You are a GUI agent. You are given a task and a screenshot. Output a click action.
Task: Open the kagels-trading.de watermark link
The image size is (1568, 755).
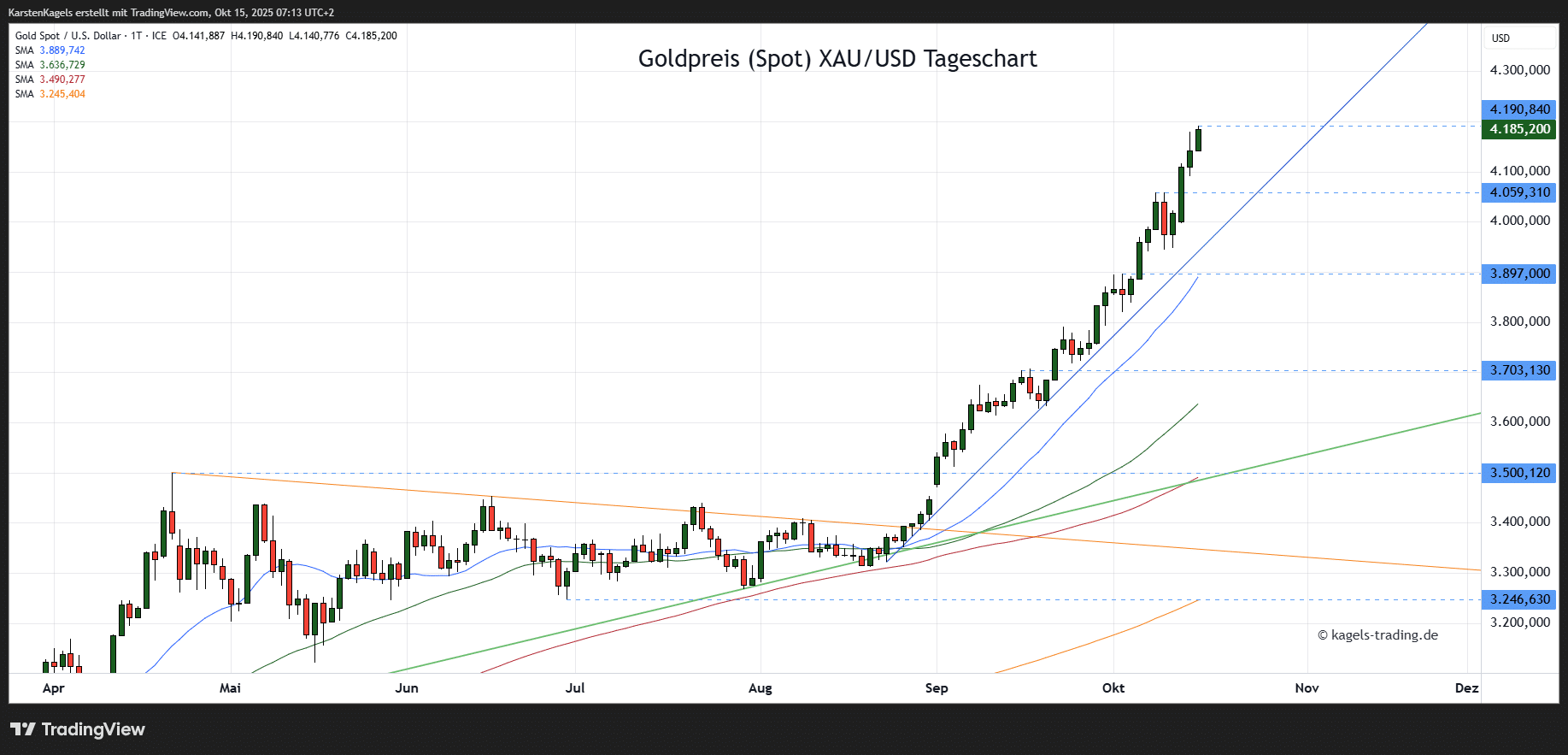(x=1377, y=635)
